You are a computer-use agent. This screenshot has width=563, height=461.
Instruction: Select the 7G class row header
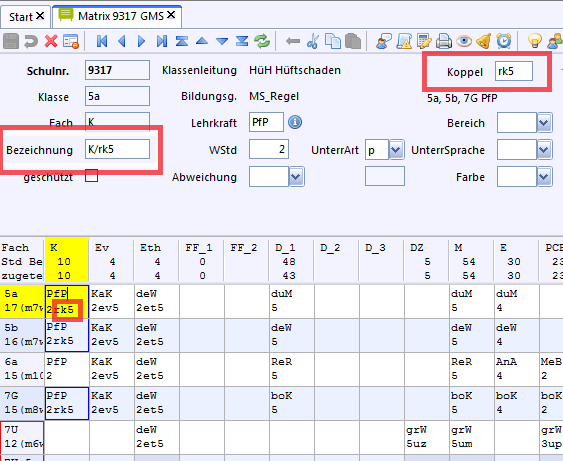22,403
